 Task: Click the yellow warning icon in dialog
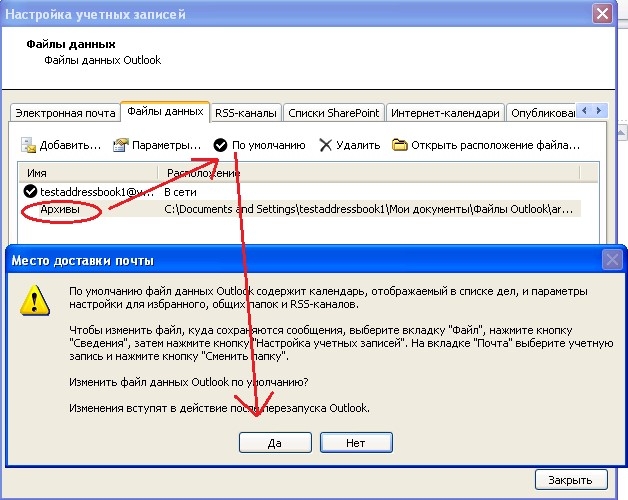coord(35,300)
